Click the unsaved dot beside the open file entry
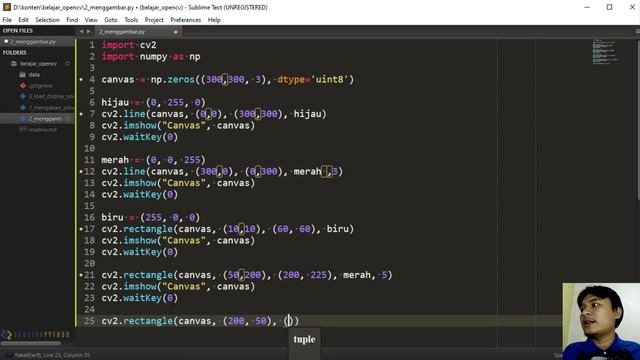640x360 pixels. [x=6, y=42]
